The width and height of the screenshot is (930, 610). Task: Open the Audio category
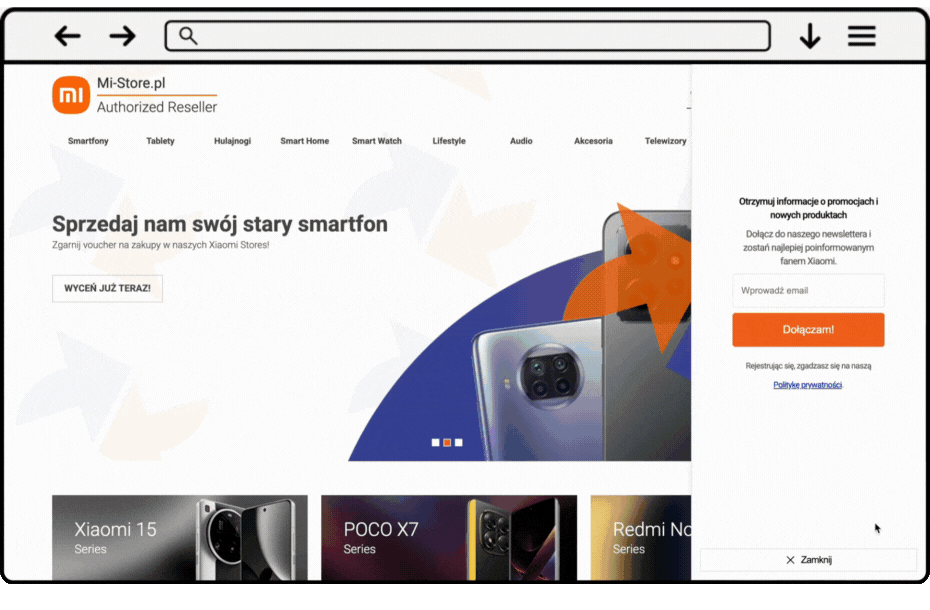[521, 141]
